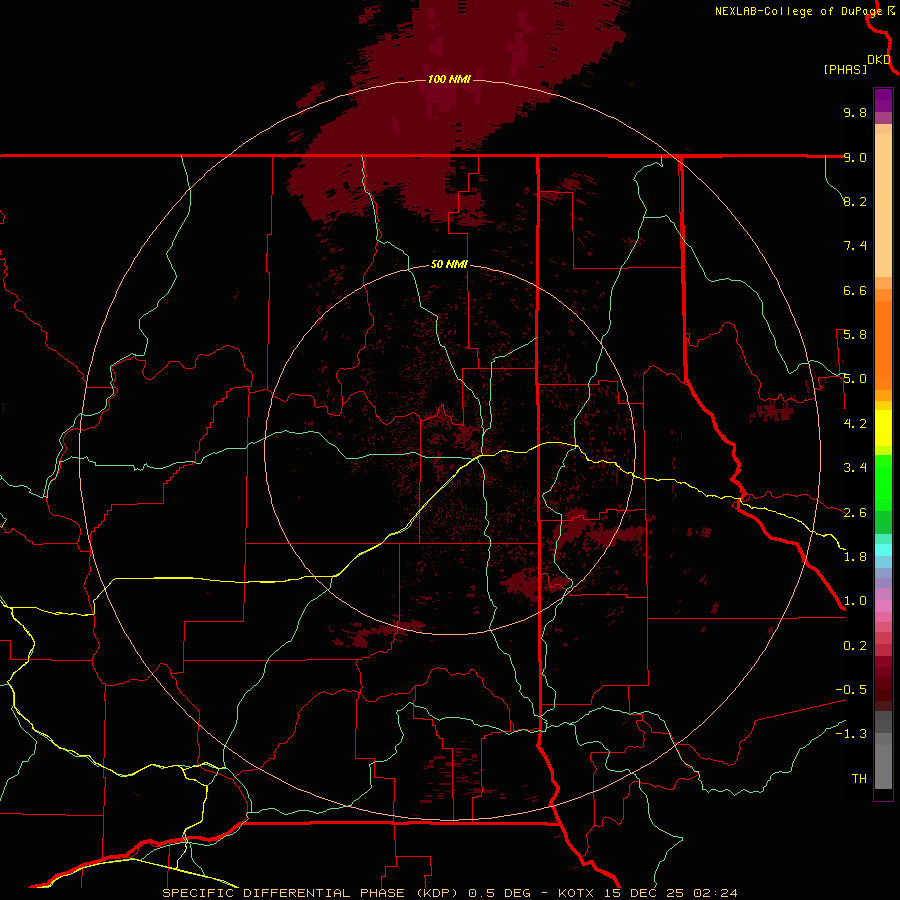Image resolution: width=900 pixels, height=900 pixels.
Task: Click the 100 NMI range ring label
Action: pos(449,79)
